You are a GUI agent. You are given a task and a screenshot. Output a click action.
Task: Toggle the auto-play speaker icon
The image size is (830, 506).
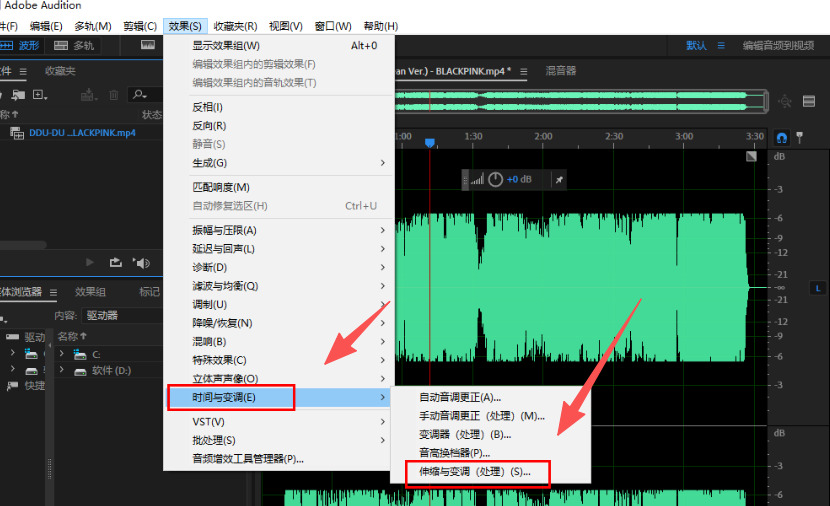tap(141, 263)
